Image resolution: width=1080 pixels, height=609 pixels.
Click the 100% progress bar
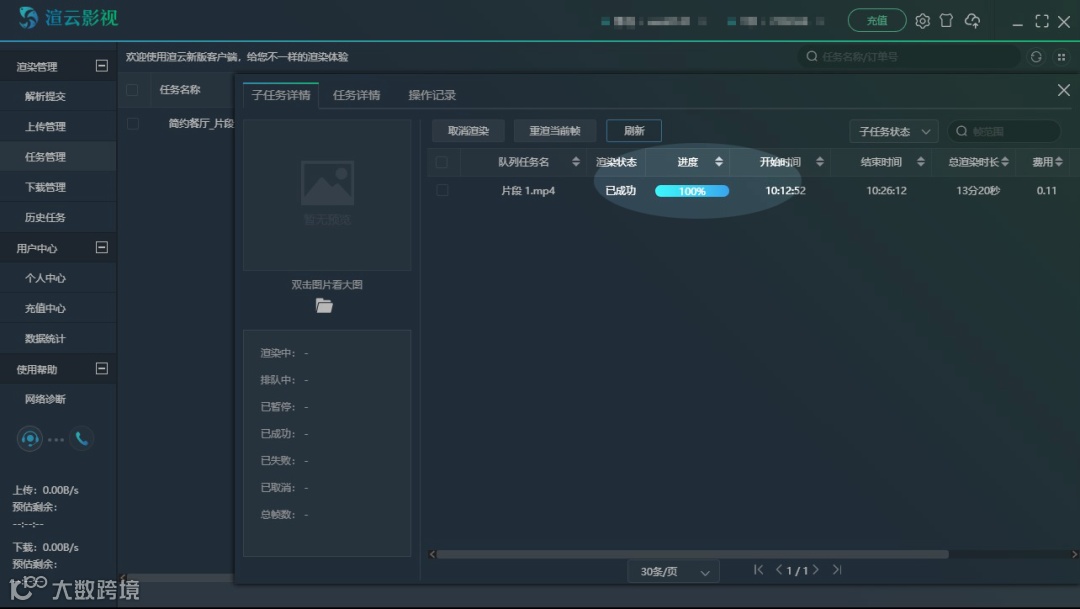pyautogui.click(x=692, y=191)
